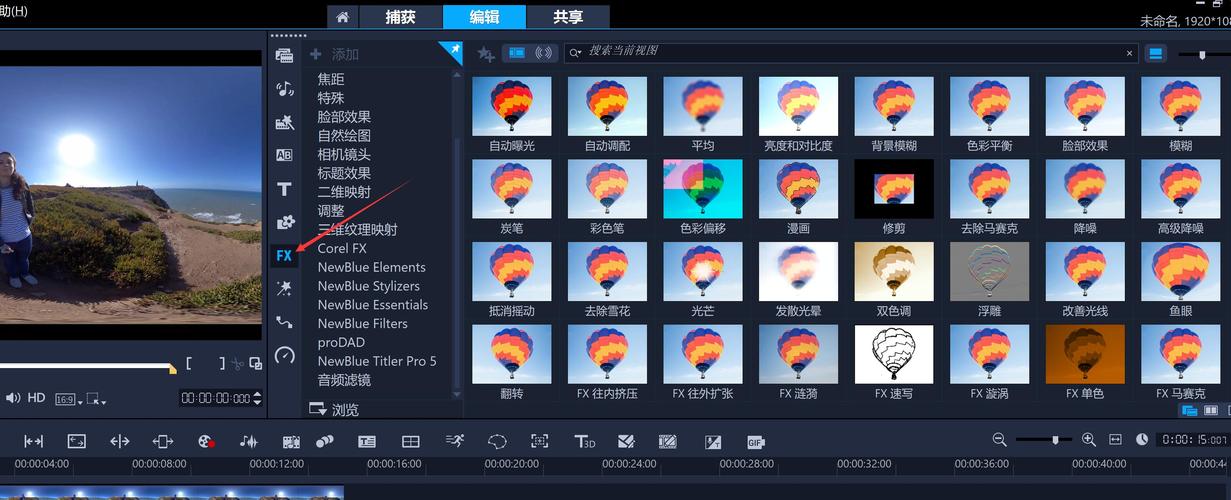Toggle audio filters display button
The image size is (1231, 500).
click(544, 53)
